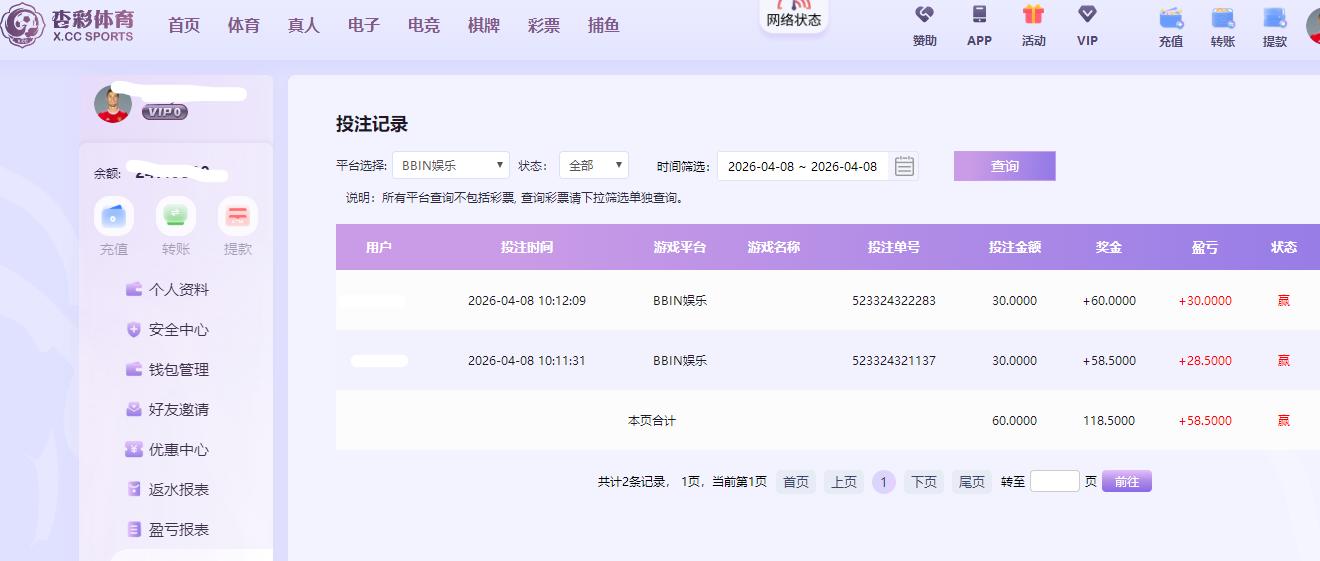Click the 118.5000 total prize value
The width and height of the screenshot is (1320, 561).
tap(1109, 421)
